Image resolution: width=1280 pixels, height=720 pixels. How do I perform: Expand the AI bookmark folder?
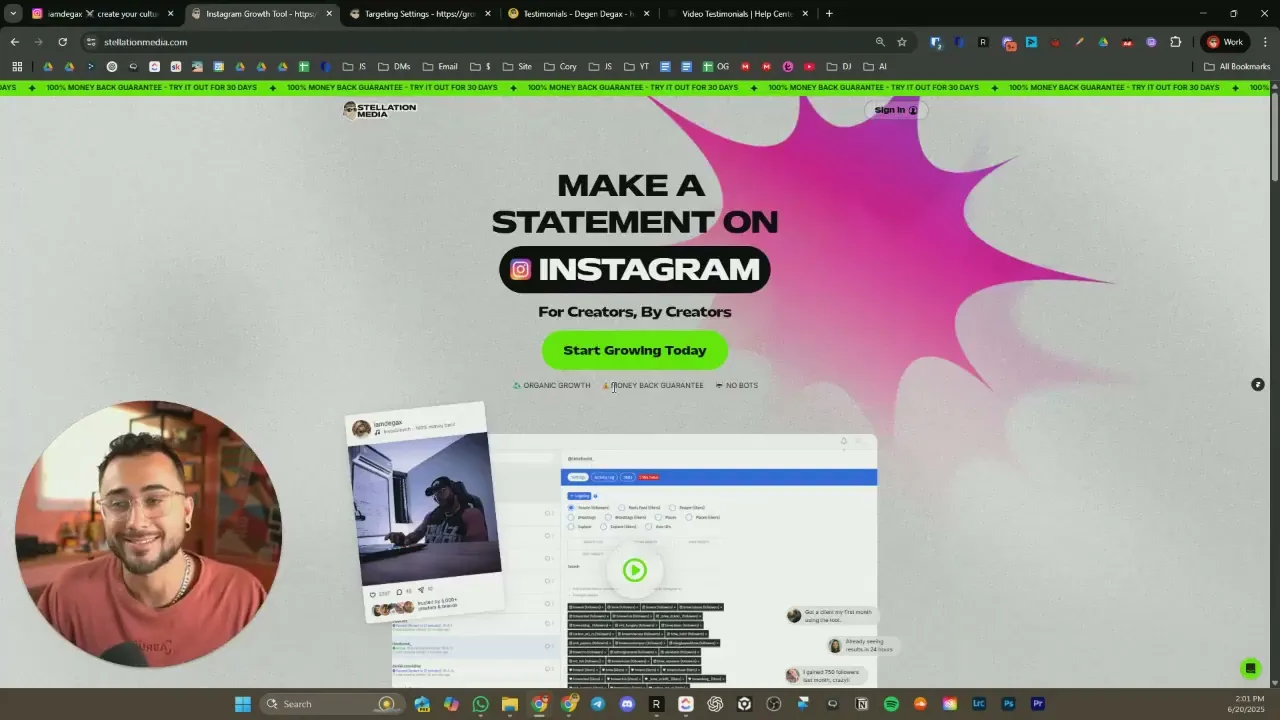click(874, 67)
